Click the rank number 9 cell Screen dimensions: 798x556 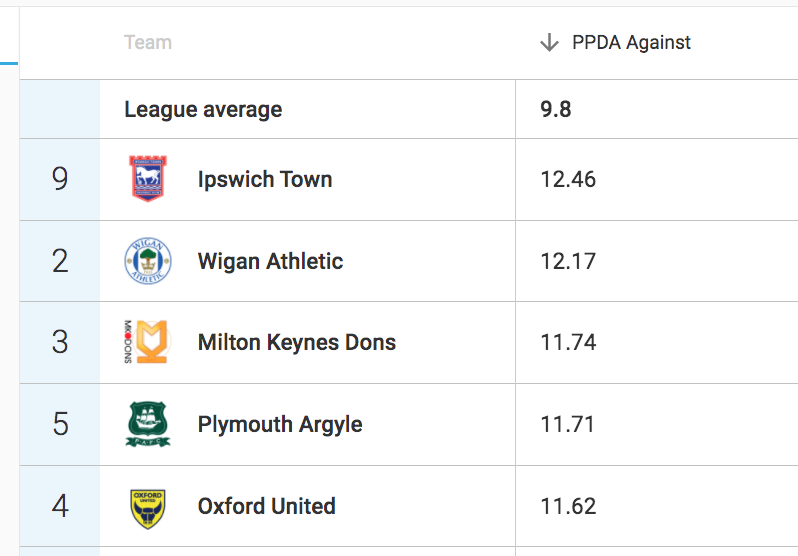coord(60,180)
